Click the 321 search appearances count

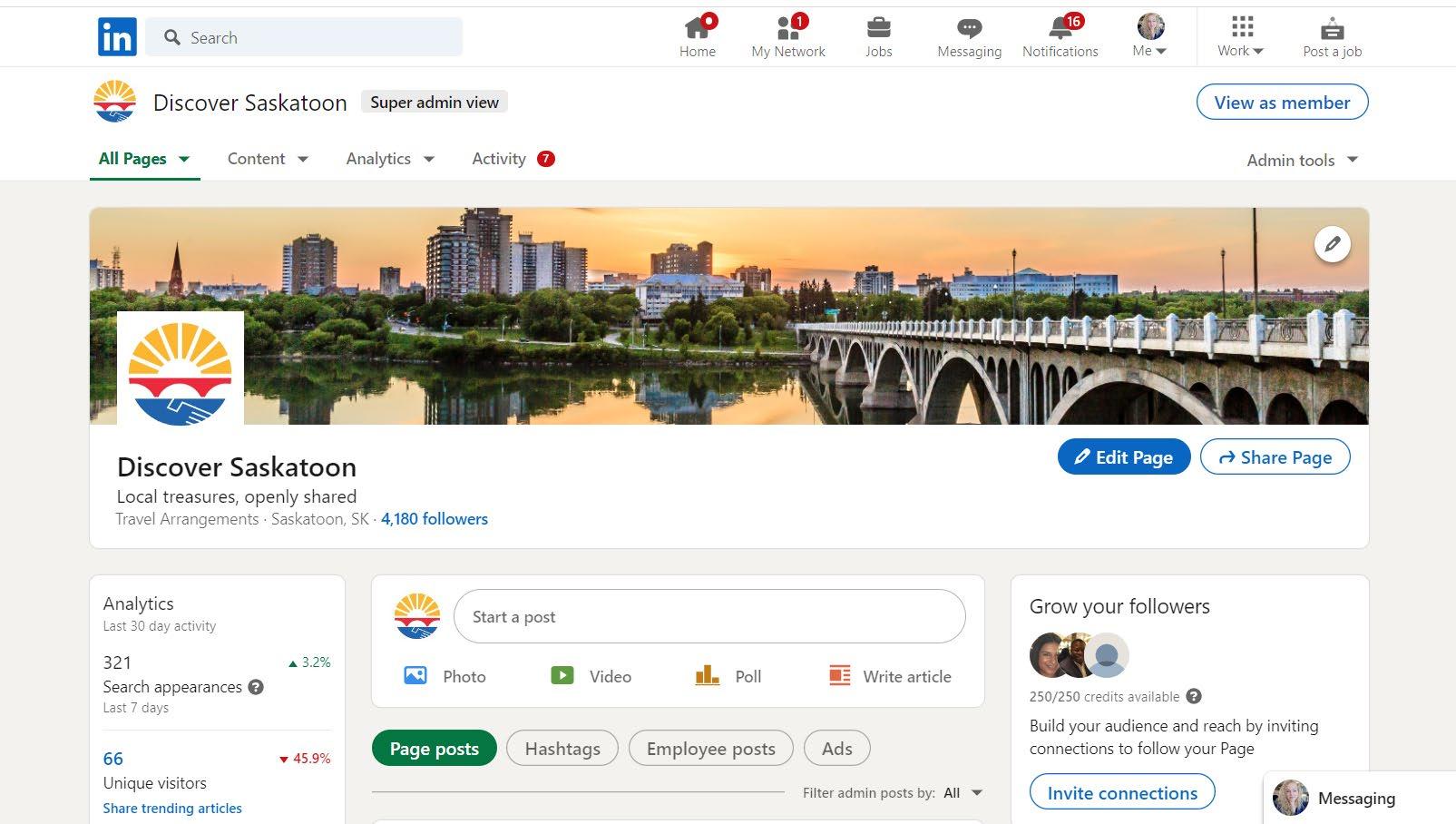[117, 662]
